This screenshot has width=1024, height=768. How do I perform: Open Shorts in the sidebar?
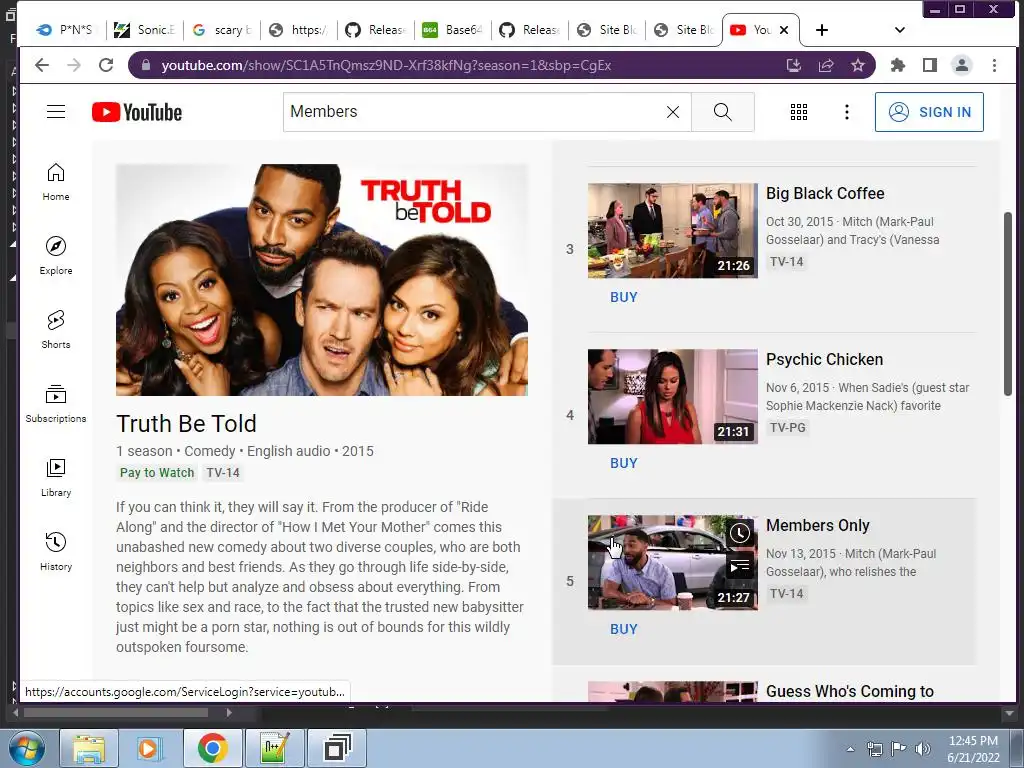pos(56,330)
